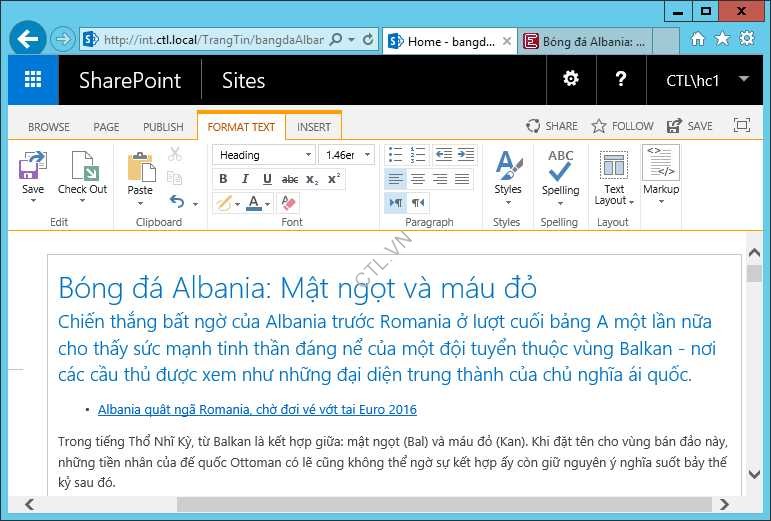
Task: Switch to the INSERT ribbon tab
Action: (x=313, y=127)
